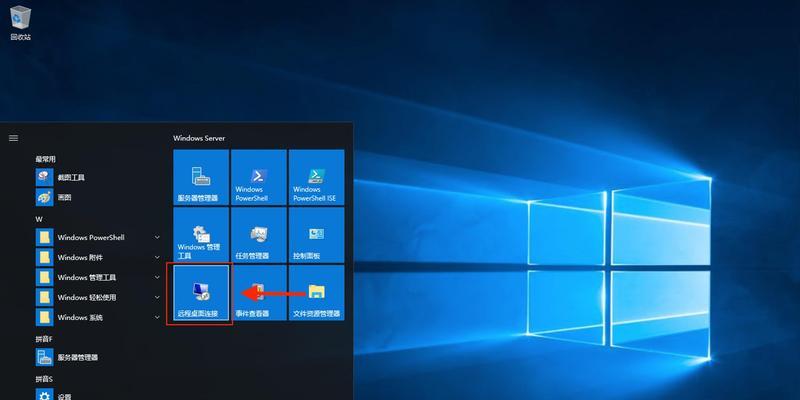Viewport: 800px width, 400px height.
Task: Expand chevron beside Windows 附件
Action: pyautogui.click(x=157, y=257)
